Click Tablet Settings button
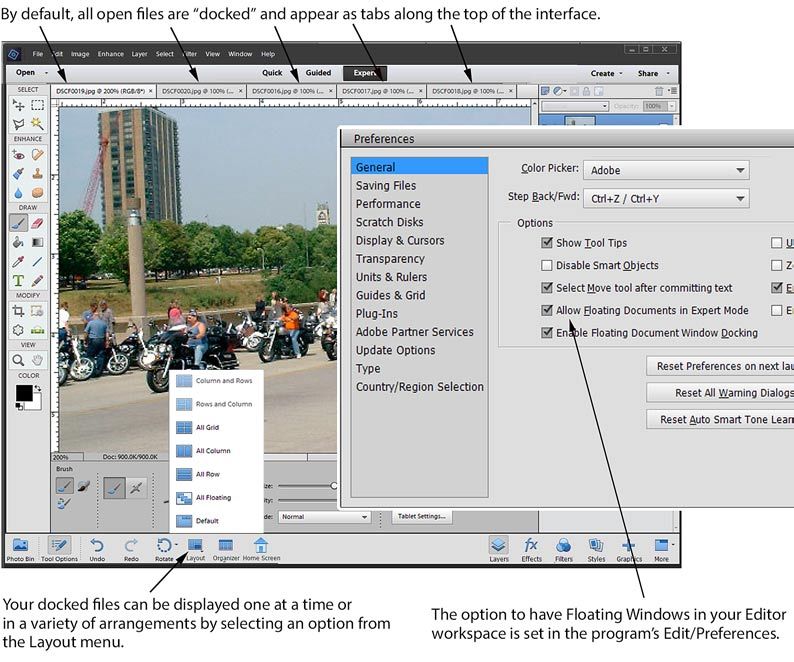The width and height of the screenshot is (794, 662). pos(421,516)
